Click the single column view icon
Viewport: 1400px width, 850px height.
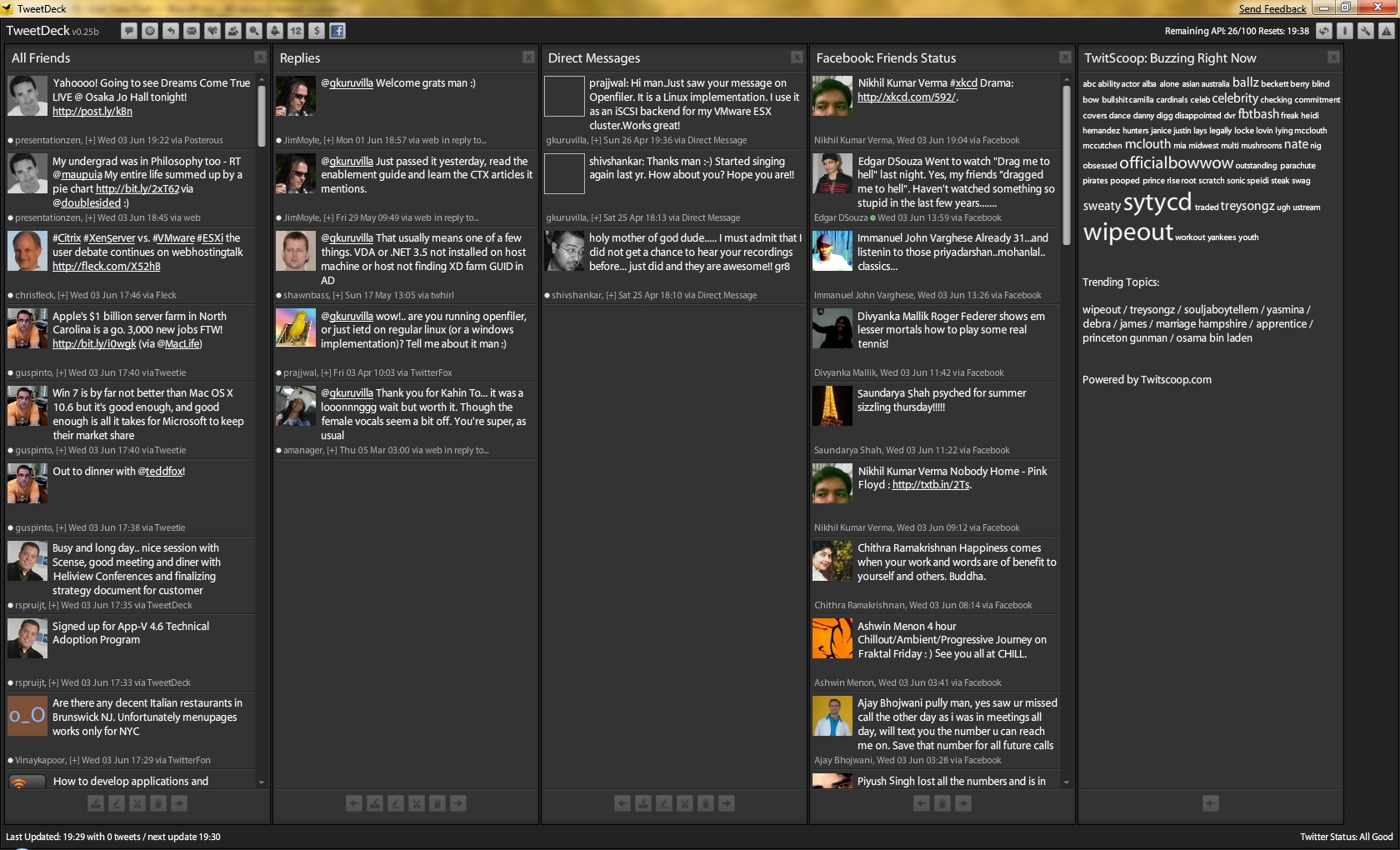point(1344,31)
